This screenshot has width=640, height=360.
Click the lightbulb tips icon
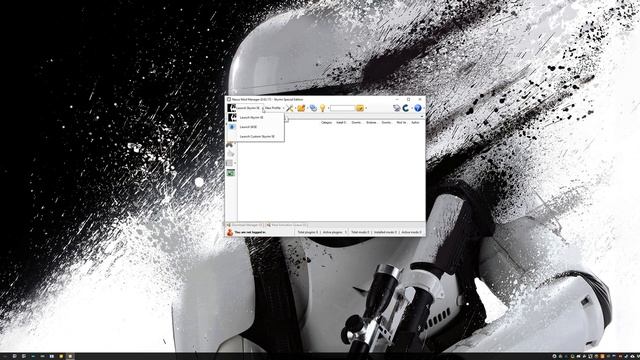point(322,108)
